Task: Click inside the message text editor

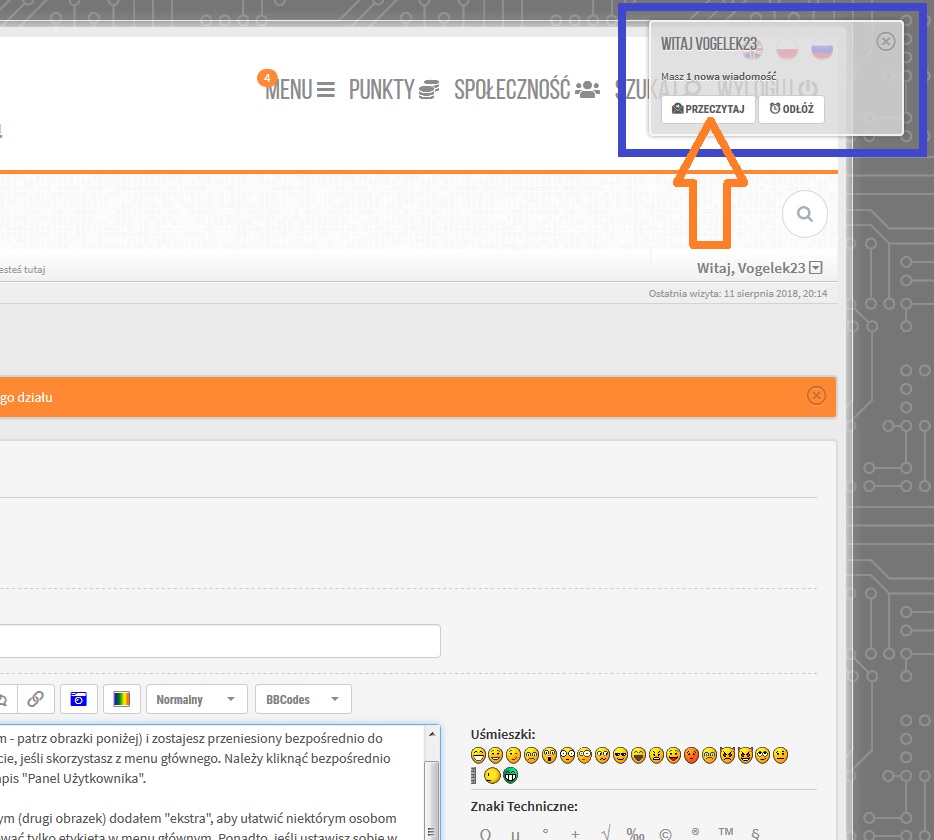Action: [211, 782]
